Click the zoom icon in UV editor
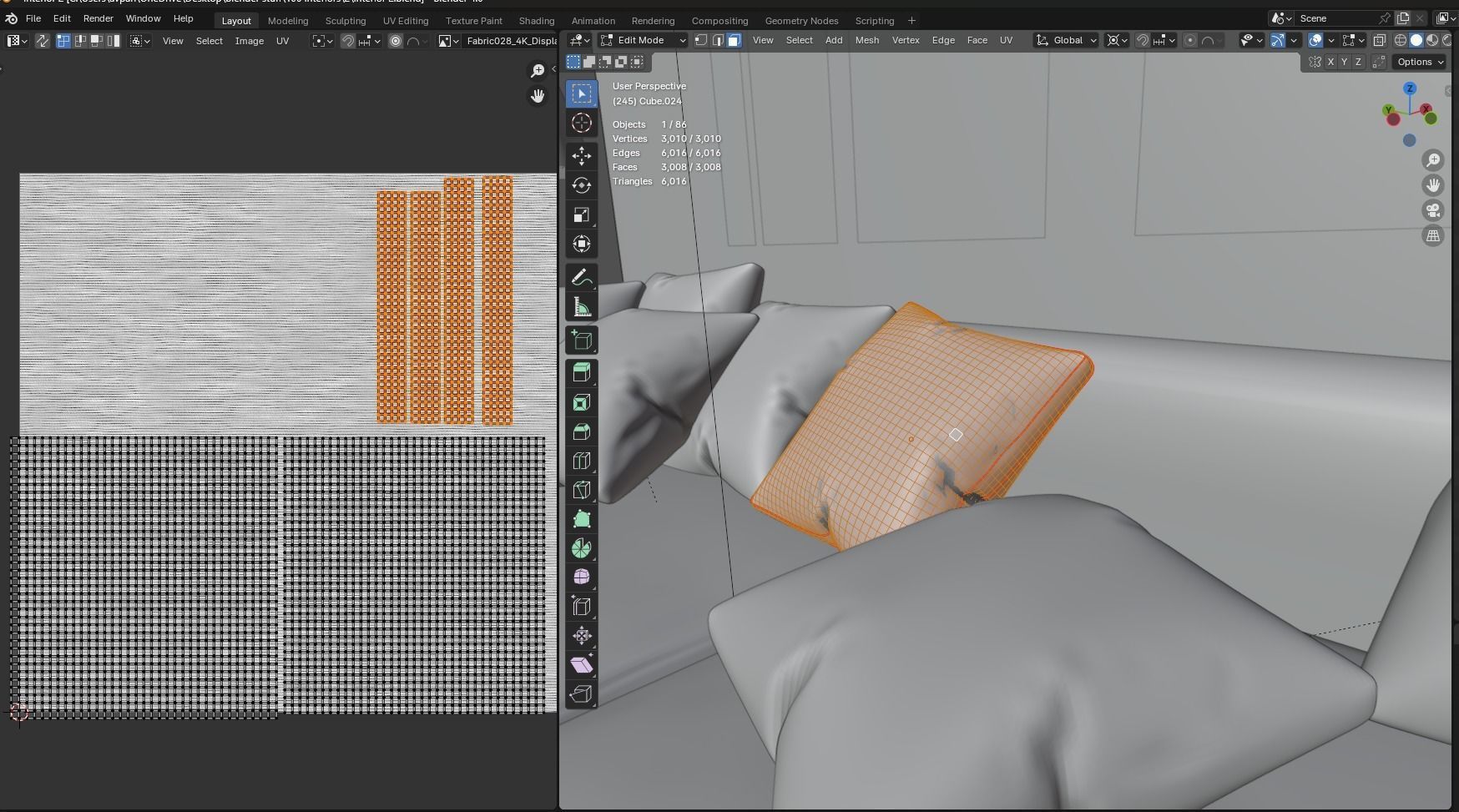1459x812 pixels. tap(538, 71)
